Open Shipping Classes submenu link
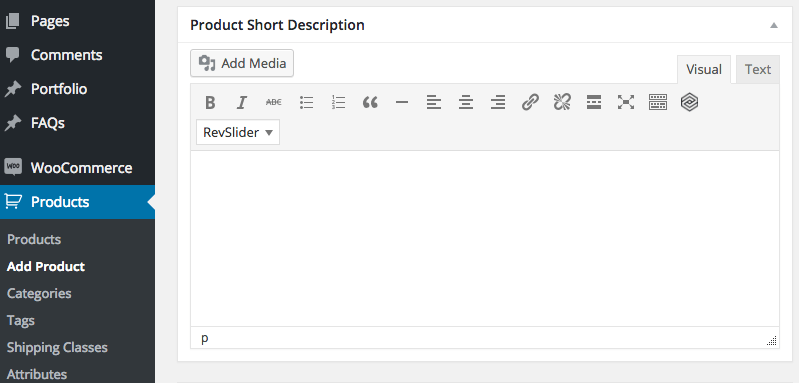799x383 pixels. [x=57, y=347]
